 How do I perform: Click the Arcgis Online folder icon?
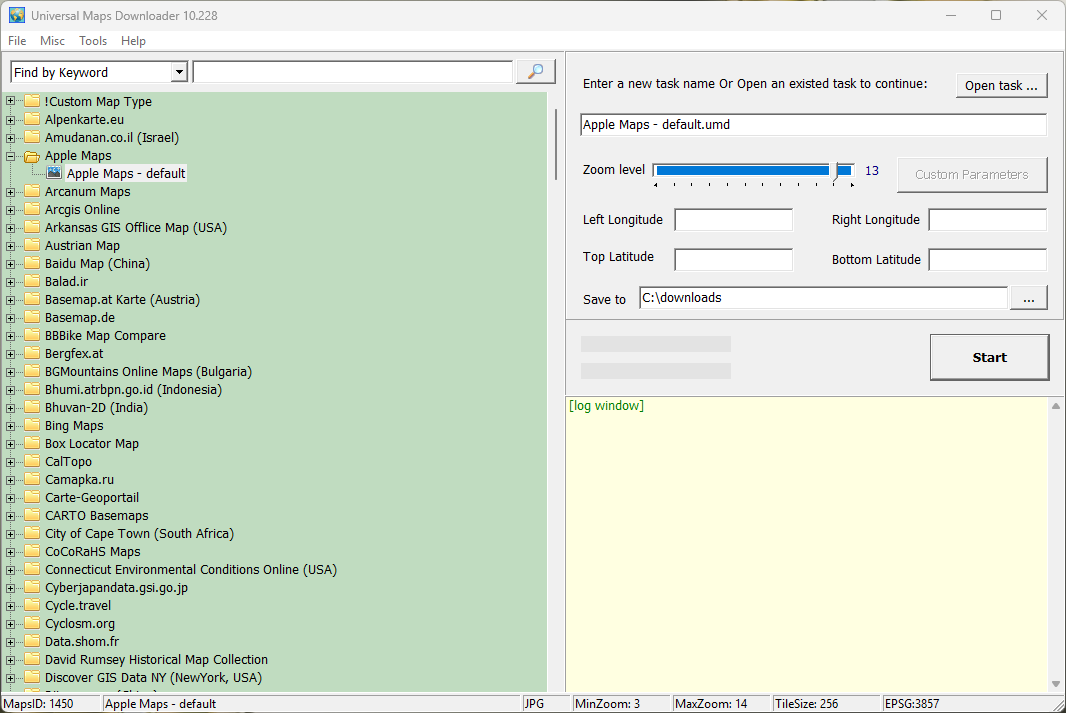point(32,210)
